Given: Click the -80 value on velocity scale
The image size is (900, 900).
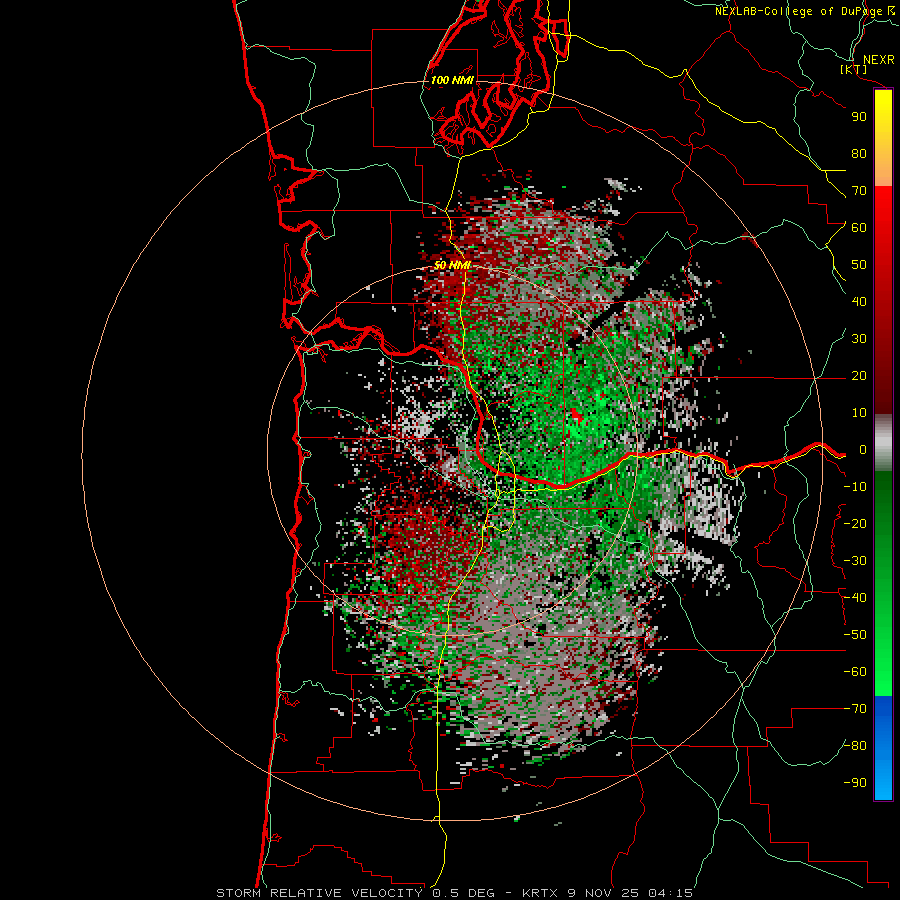Looking at the screenshot, I should (855, 746).
